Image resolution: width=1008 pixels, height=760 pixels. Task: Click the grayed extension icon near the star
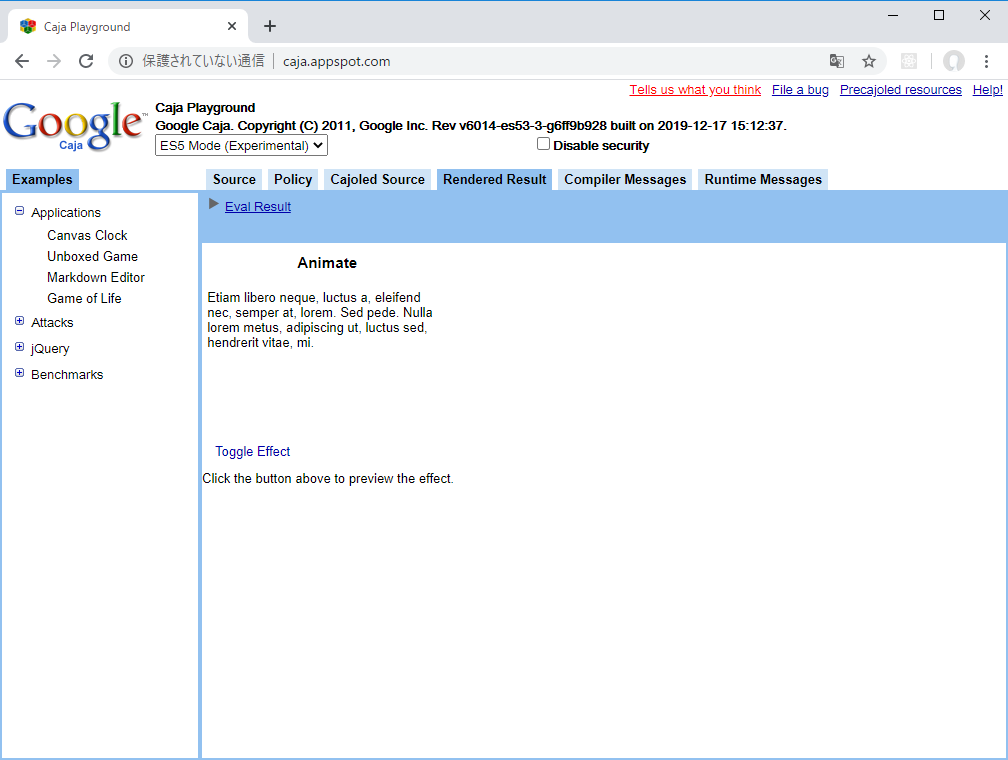click(908, 61)
